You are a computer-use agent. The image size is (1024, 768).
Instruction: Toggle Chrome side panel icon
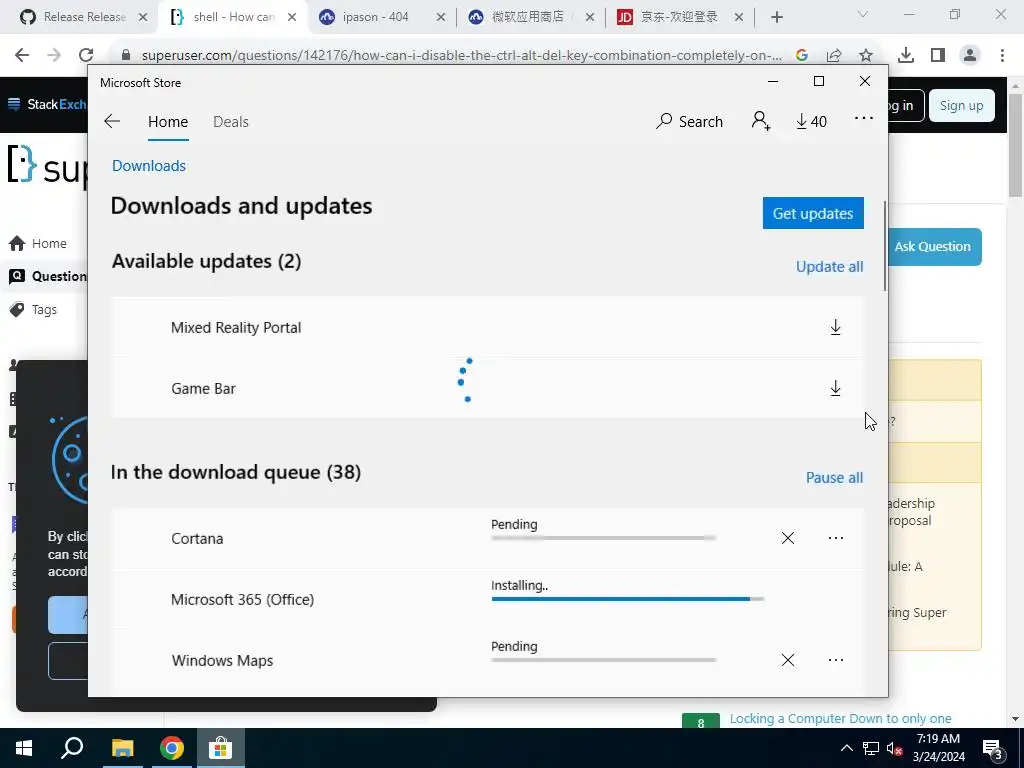(938, 55)
